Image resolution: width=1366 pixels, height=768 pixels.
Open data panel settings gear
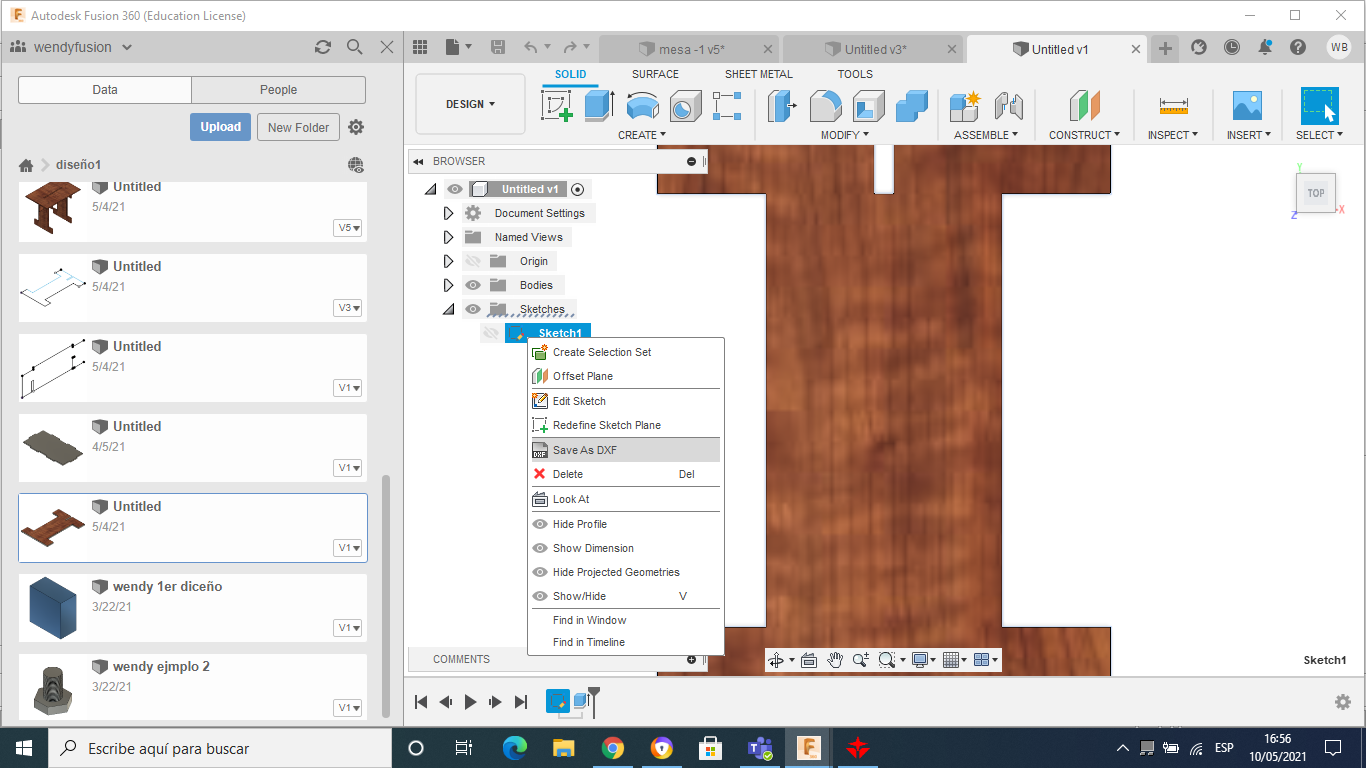(356, 127)
